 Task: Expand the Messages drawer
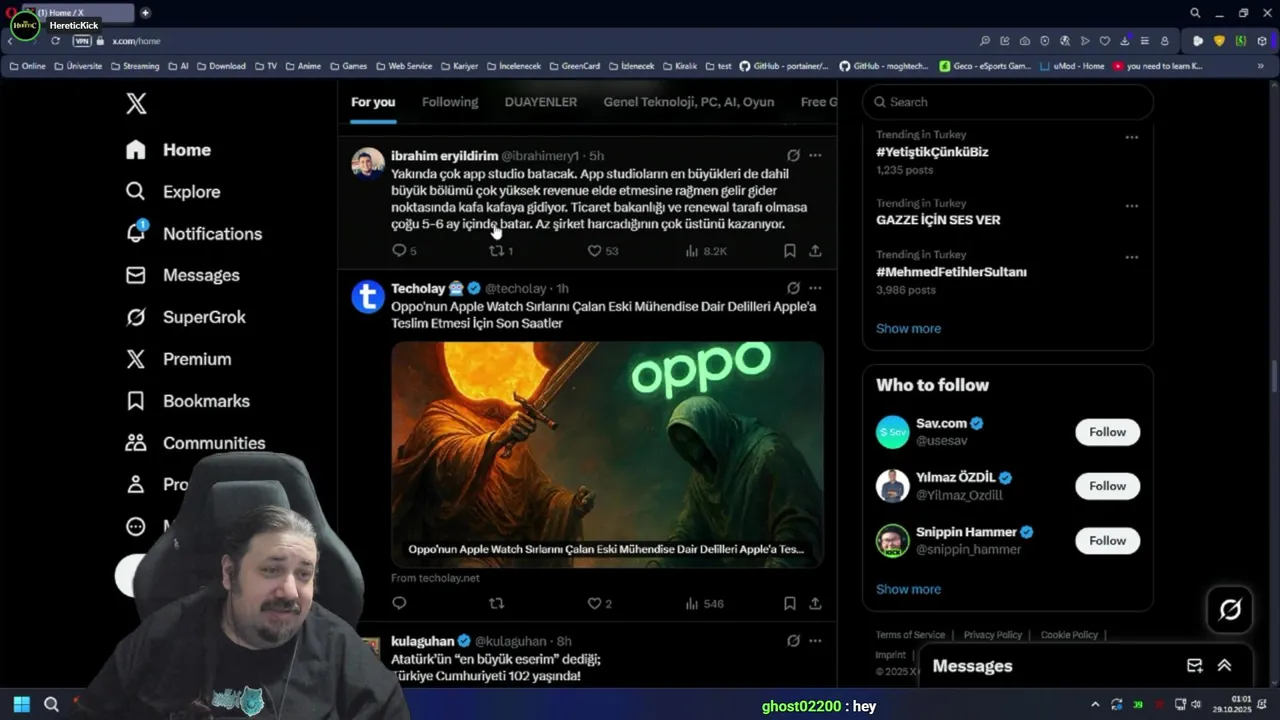click(1224, 666)
